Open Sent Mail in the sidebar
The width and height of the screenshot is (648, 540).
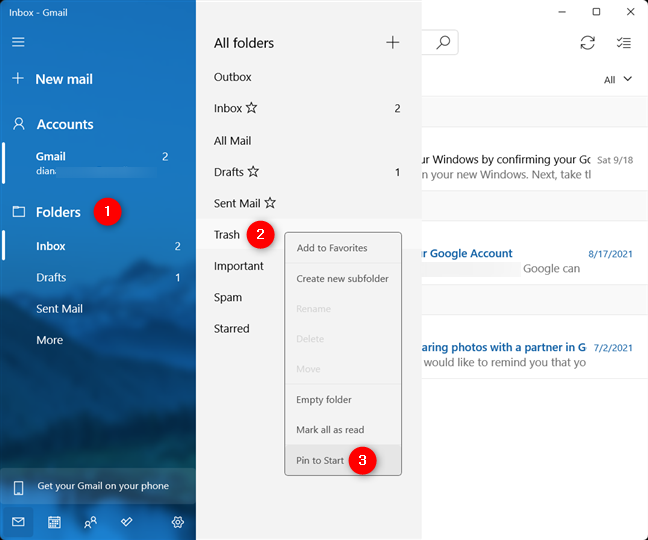pos(98,309)
